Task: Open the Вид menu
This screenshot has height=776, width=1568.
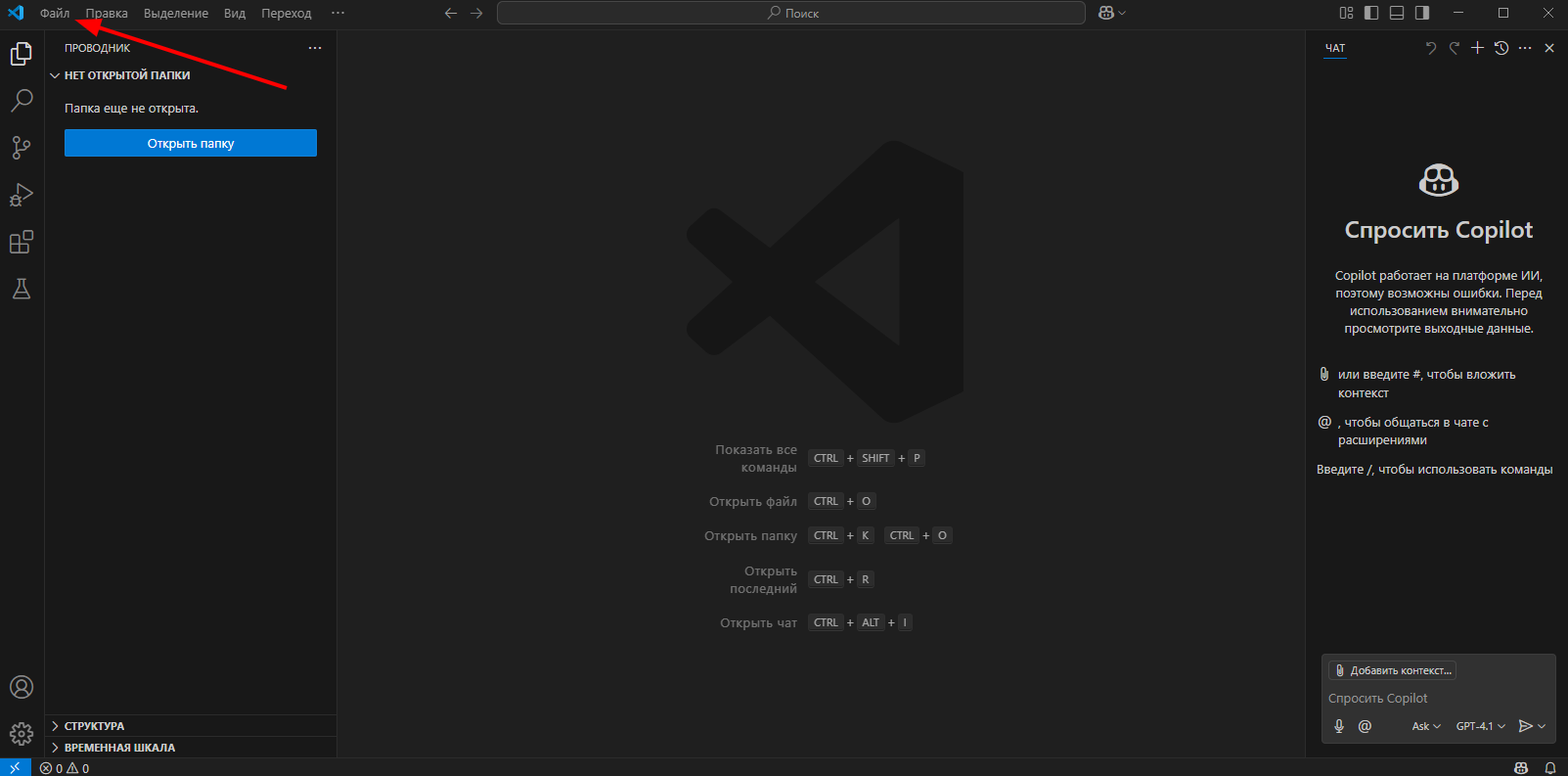Action: click(x=235, y=13)
